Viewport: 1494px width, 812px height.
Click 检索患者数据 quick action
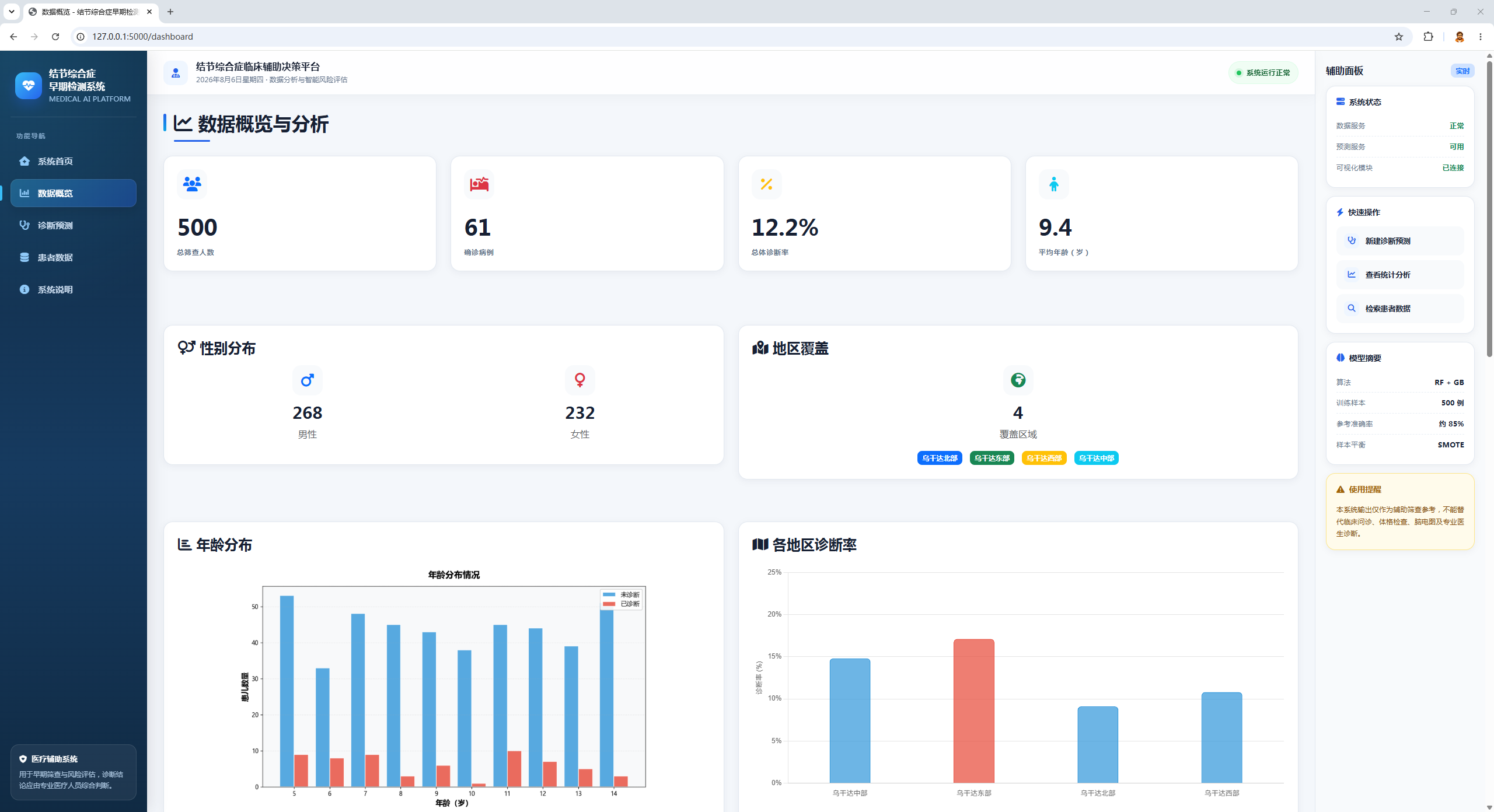point(1400,309)
